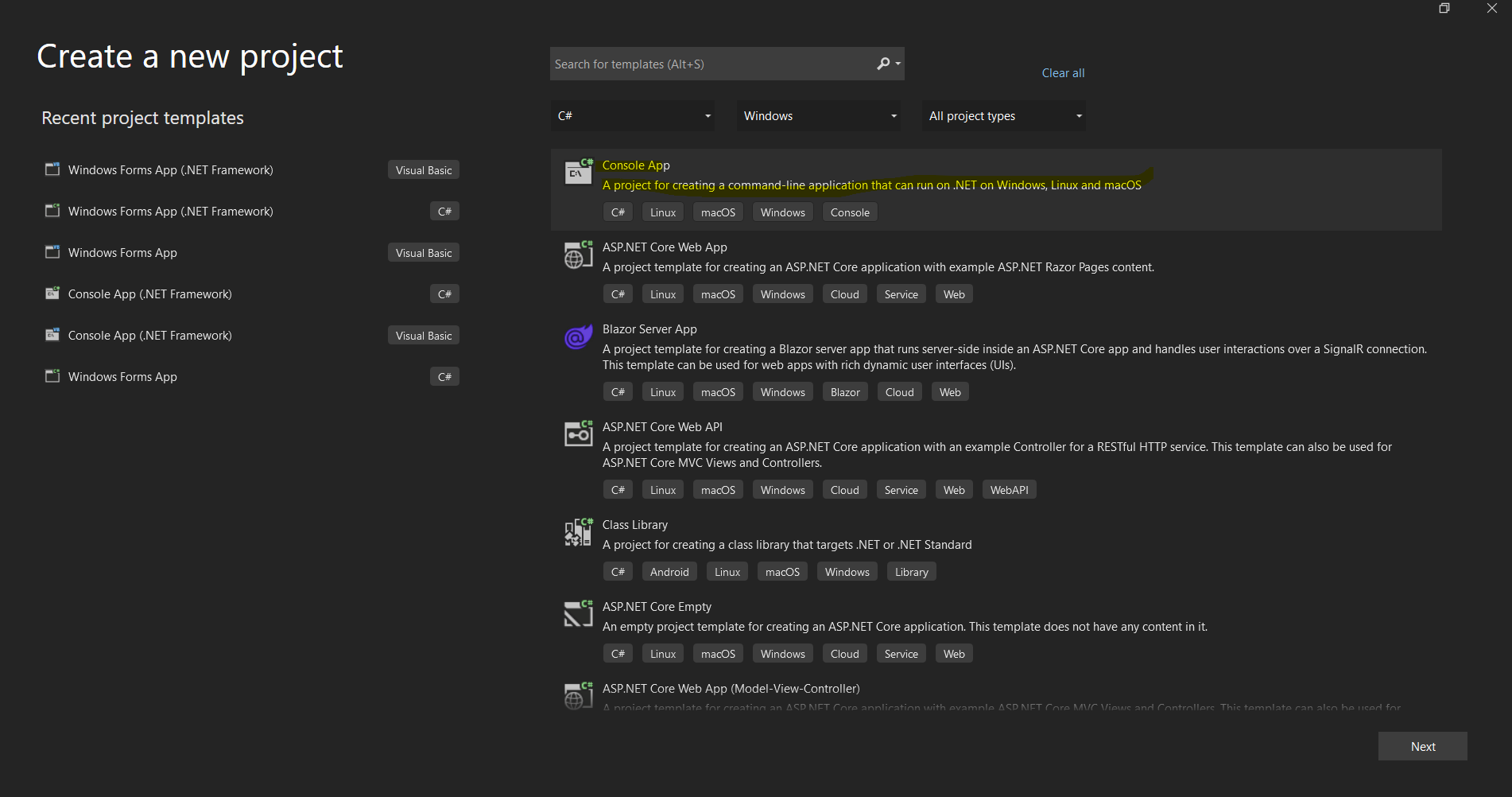The height and width of the screenshot is (797, 1512).
Task: Click the ASP.NET Core Web App globe icon
Action: point(578,255)
